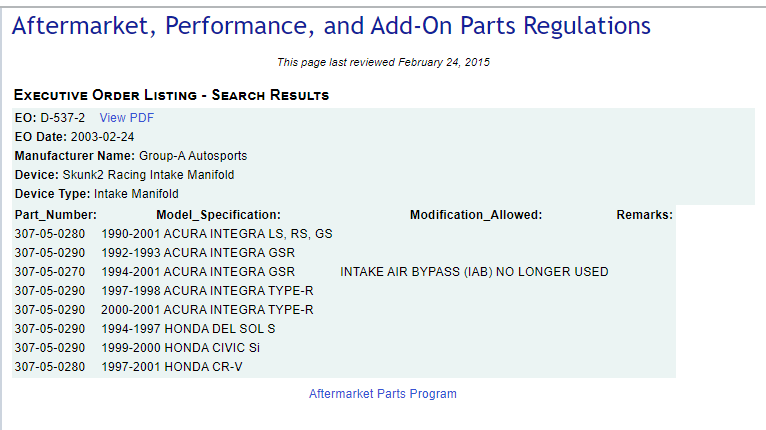
Task: Click the Part_Number column header
Action: (x=56, y=214)
